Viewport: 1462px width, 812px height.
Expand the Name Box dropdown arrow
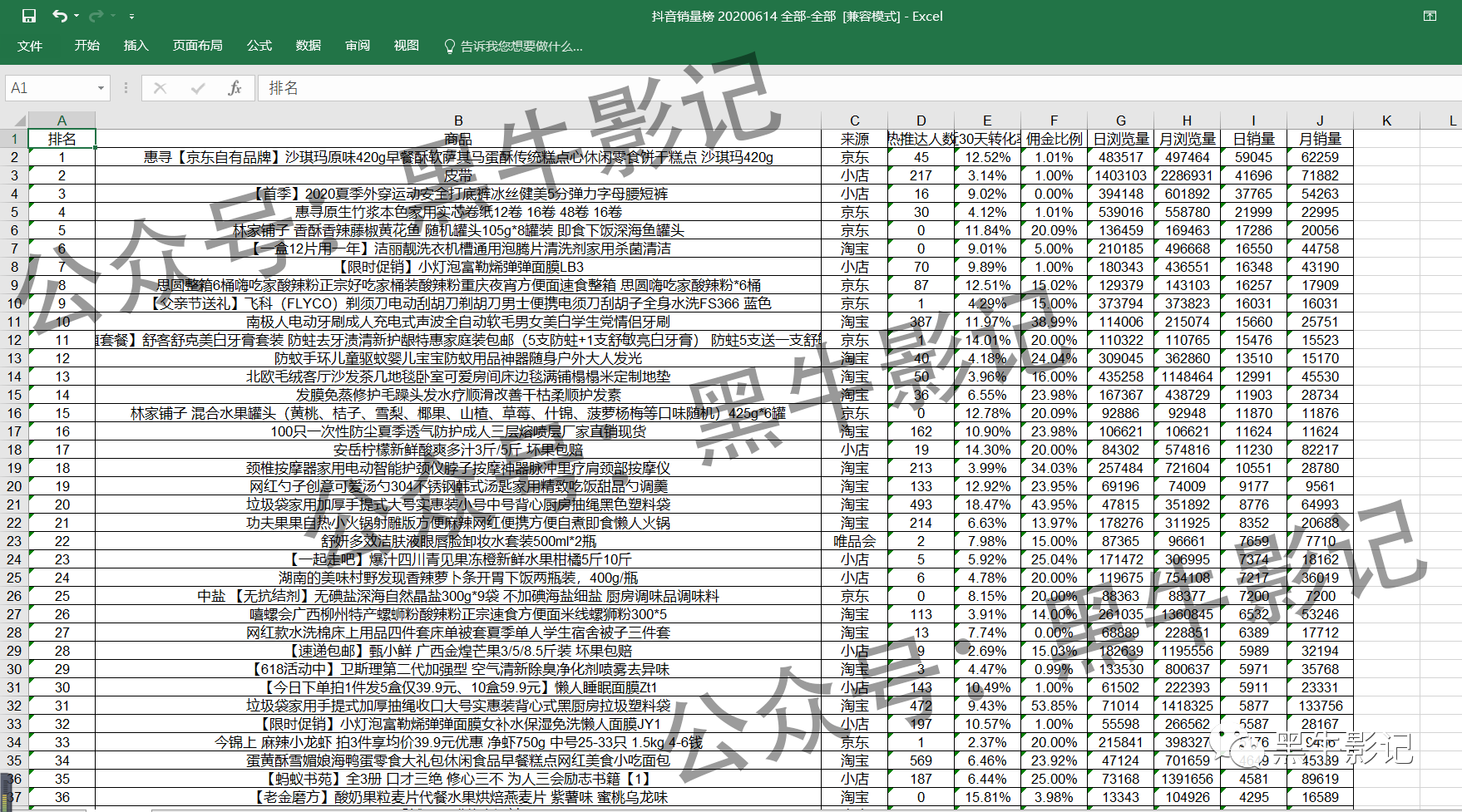click(x=101, y=88)
